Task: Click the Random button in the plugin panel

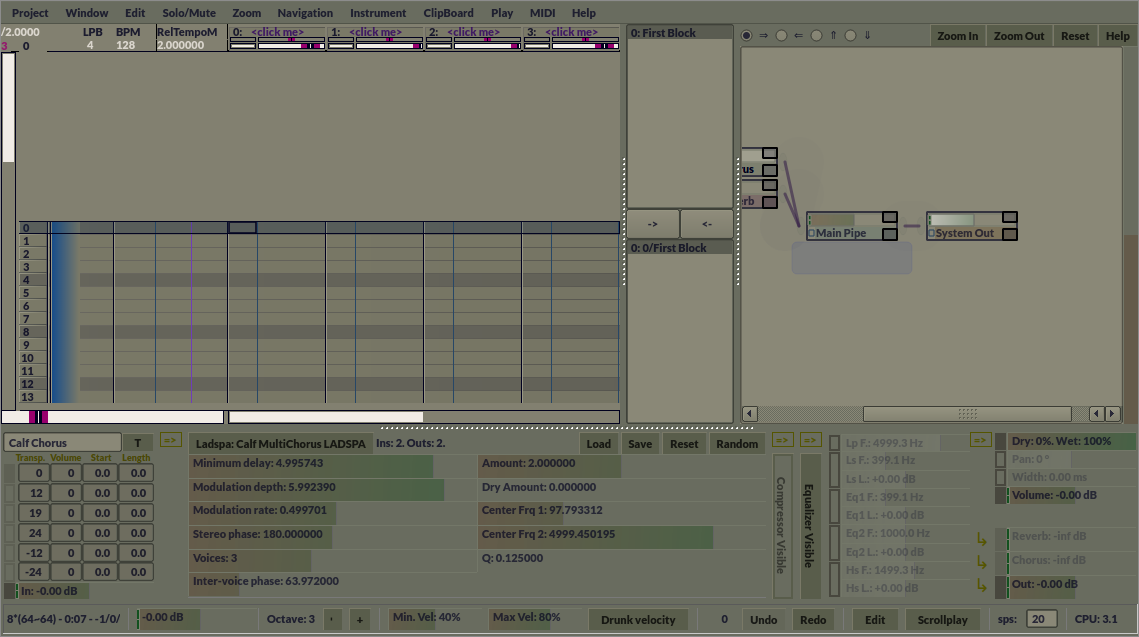Action: (x=737, y=443)
